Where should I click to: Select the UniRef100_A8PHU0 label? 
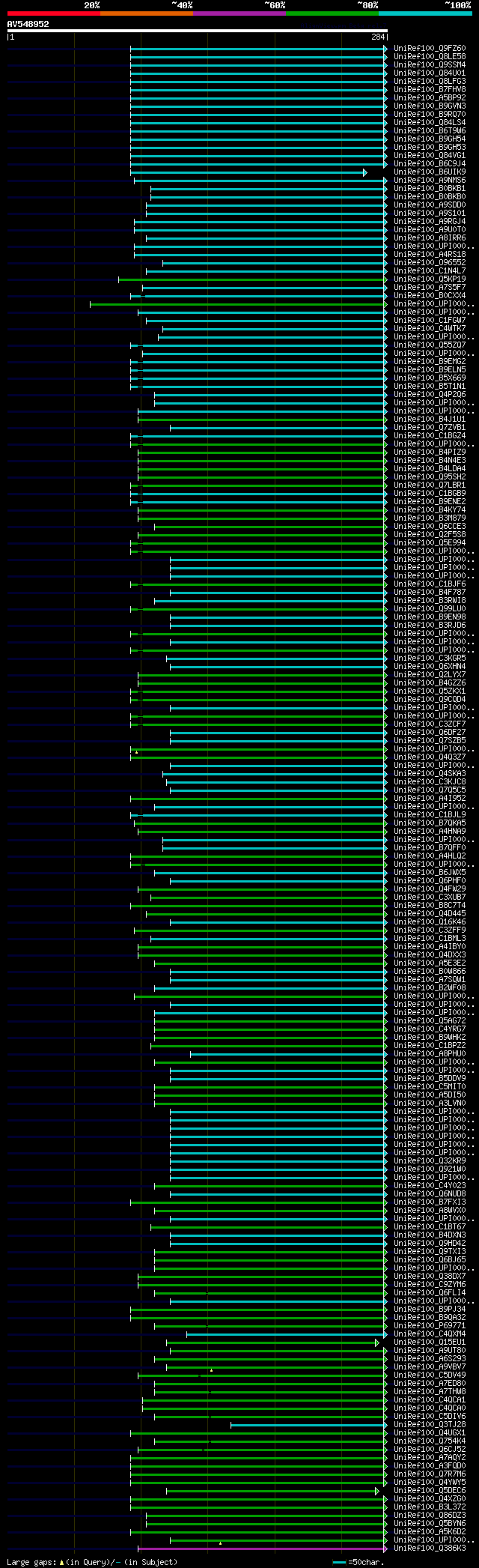pyautogui.click(x=430, y=1054)
